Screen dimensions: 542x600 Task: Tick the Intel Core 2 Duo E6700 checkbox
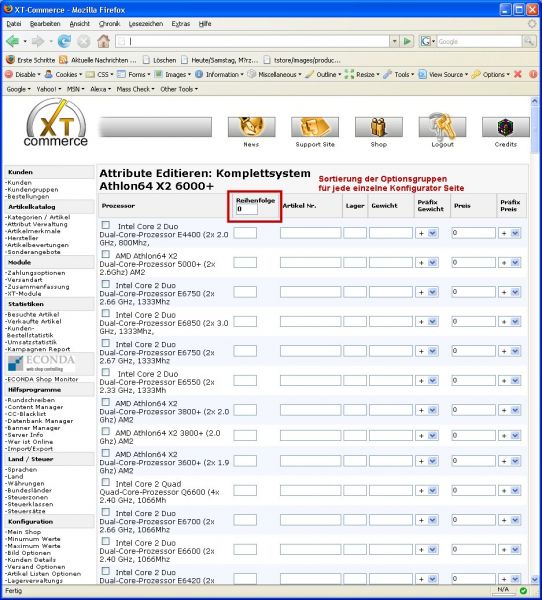click(106, 512)
